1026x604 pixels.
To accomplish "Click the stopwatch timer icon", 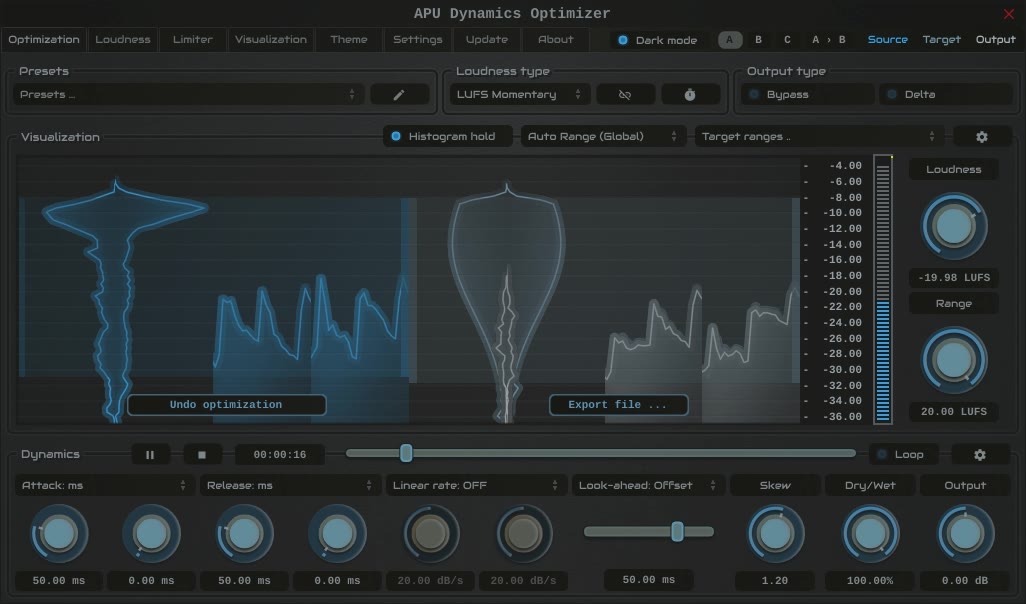I will coord(690,95).
